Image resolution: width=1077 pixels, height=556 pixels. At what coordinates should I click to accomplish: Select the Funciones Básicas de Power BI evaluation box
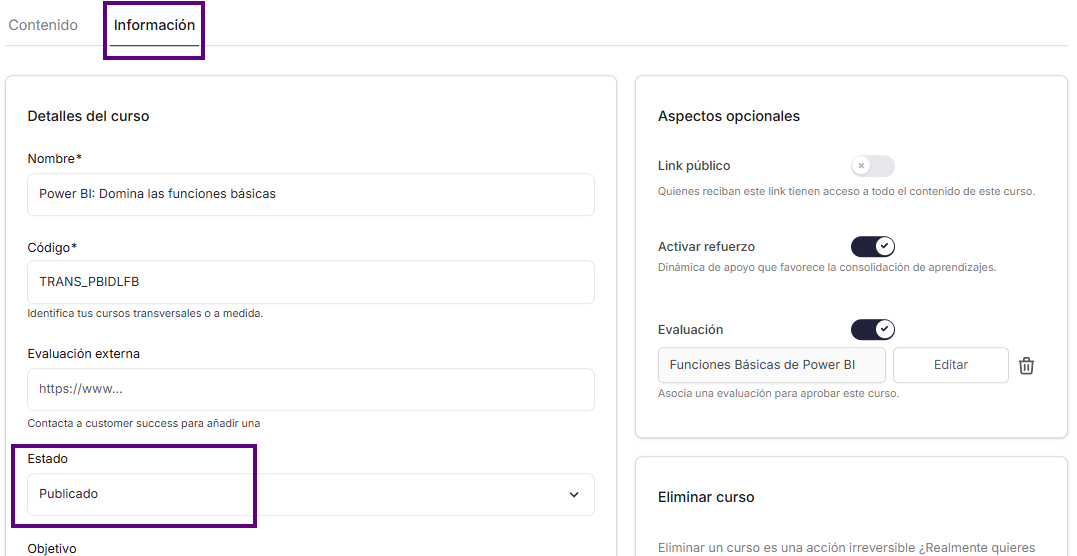[x=771, y=365]
